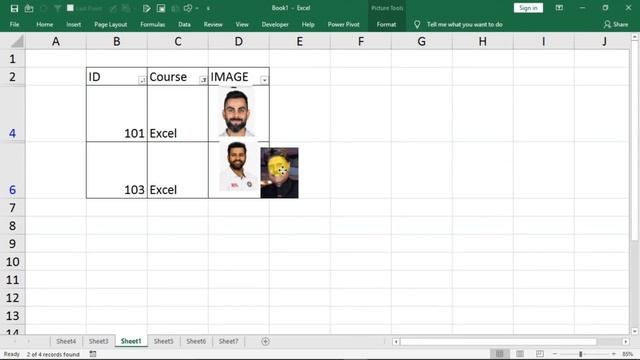The width and height of the screenshot is (640, 360).
Task: Open the View ribbon tab
Action: [x=242, y=24]
